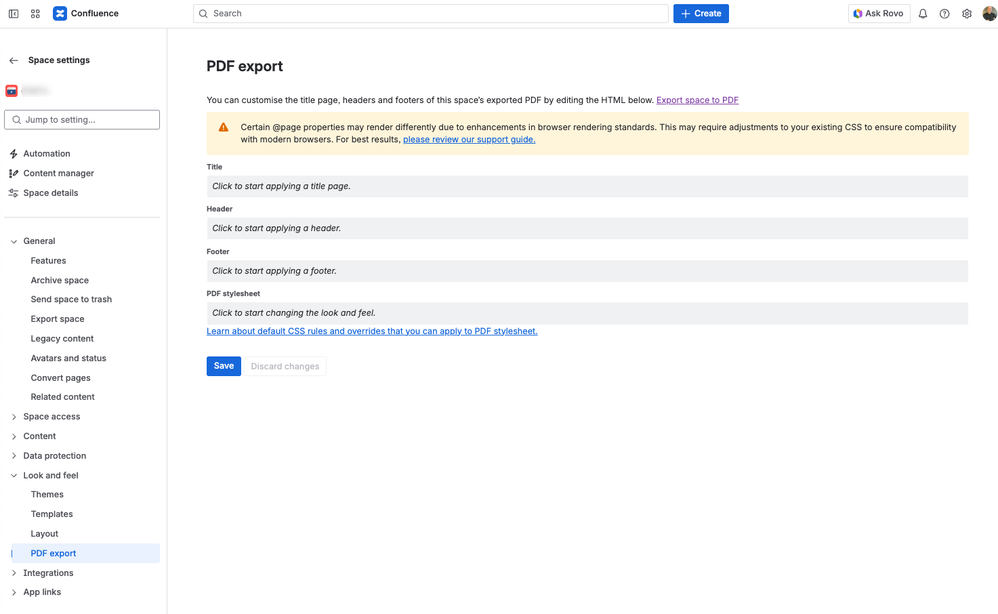
Task: Expand the Content section
Action: 13,436
